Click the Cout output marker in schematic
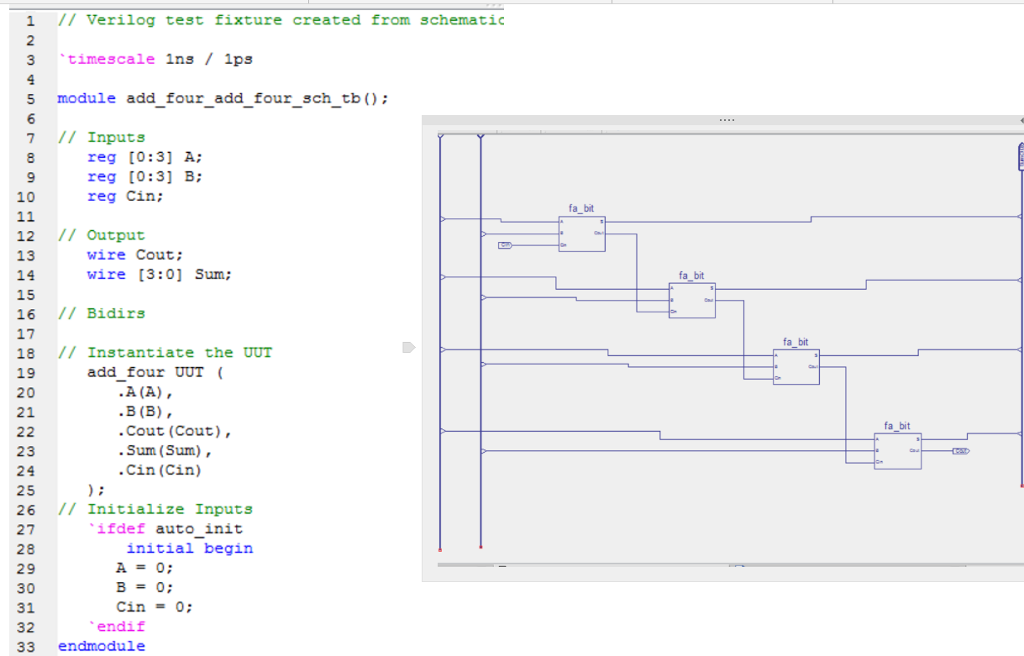 961,452
